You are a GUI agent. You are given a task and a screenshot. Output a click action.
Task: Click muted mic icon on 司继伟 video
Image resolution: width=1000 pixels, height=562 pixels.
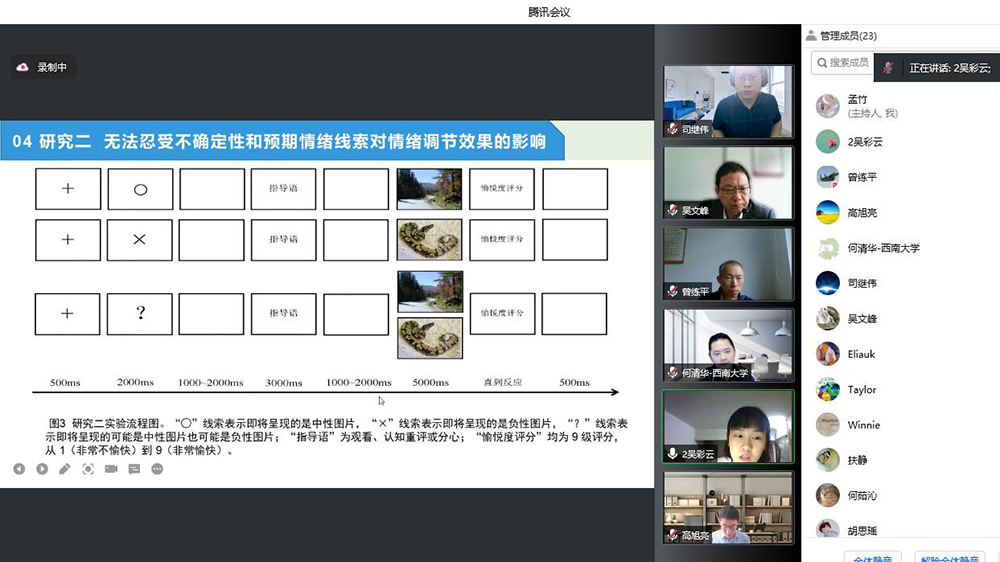(x=673, y=129)
